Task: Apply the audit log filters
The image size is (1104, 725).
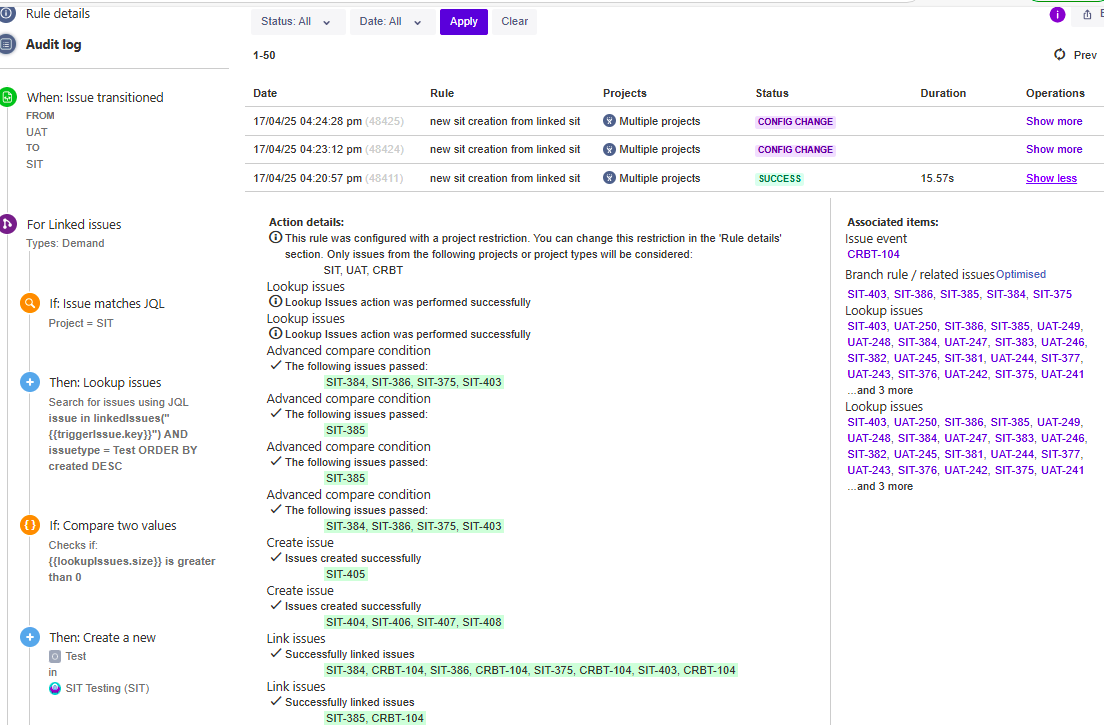Action: coord(464,22)
